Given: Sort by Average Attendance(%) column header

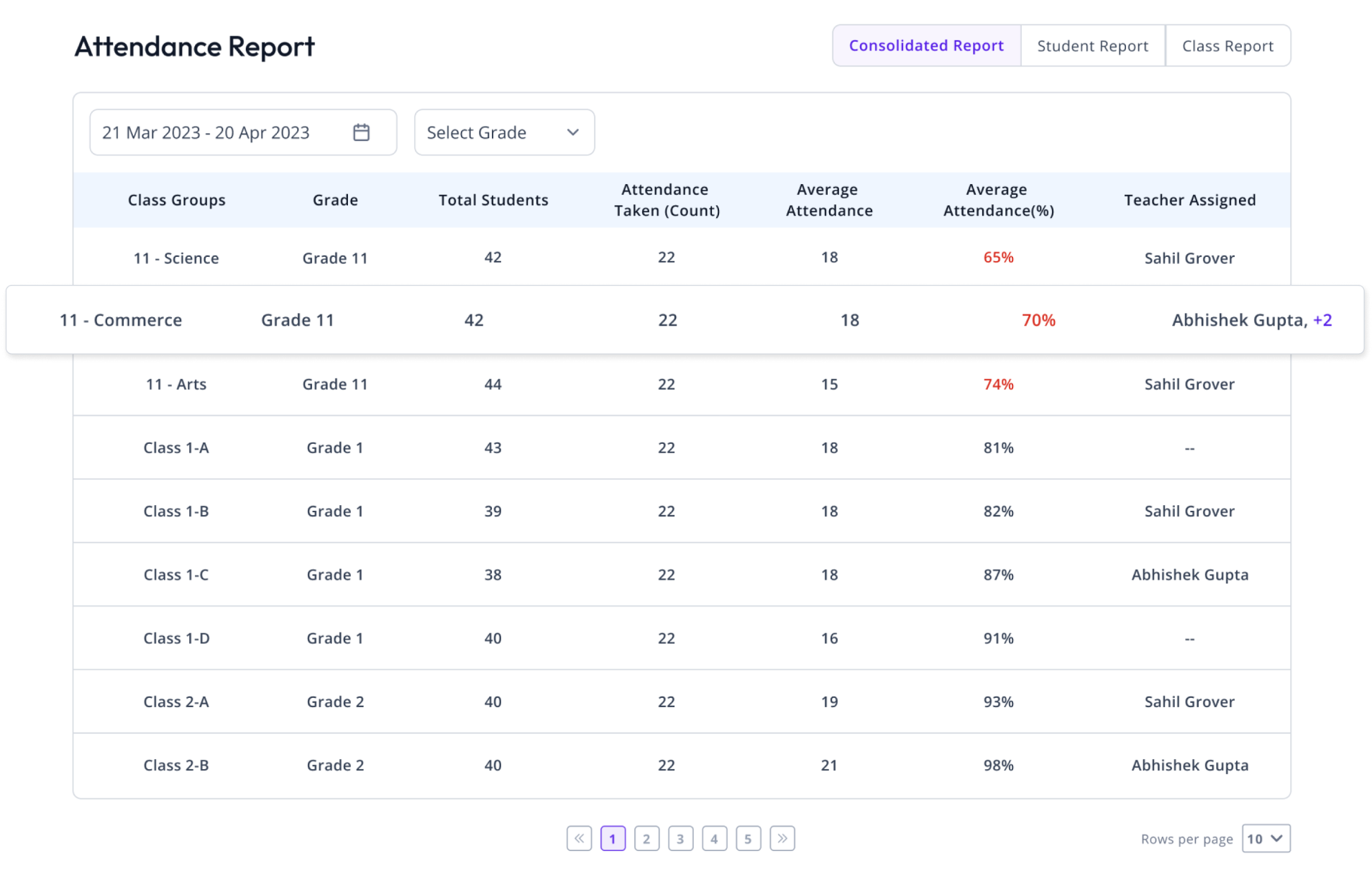Looking at the screenshot, I should coord(998,200).
